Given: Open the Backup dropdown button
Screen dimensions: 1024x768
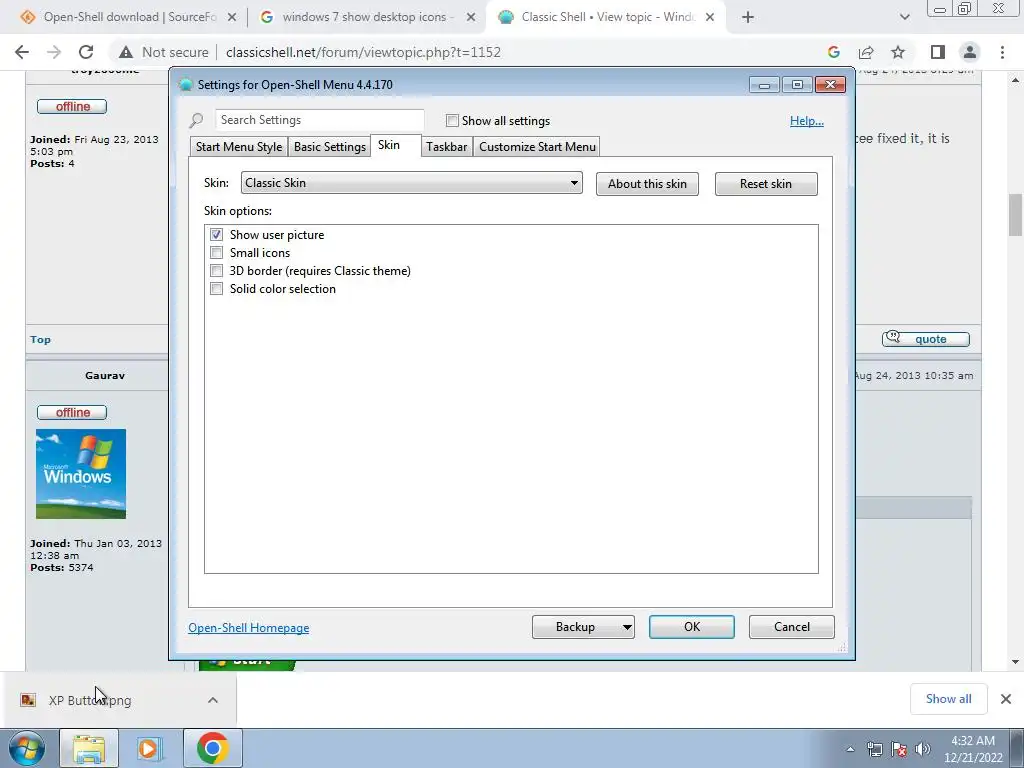Looking at the screenshot, I should pos(583,627).
